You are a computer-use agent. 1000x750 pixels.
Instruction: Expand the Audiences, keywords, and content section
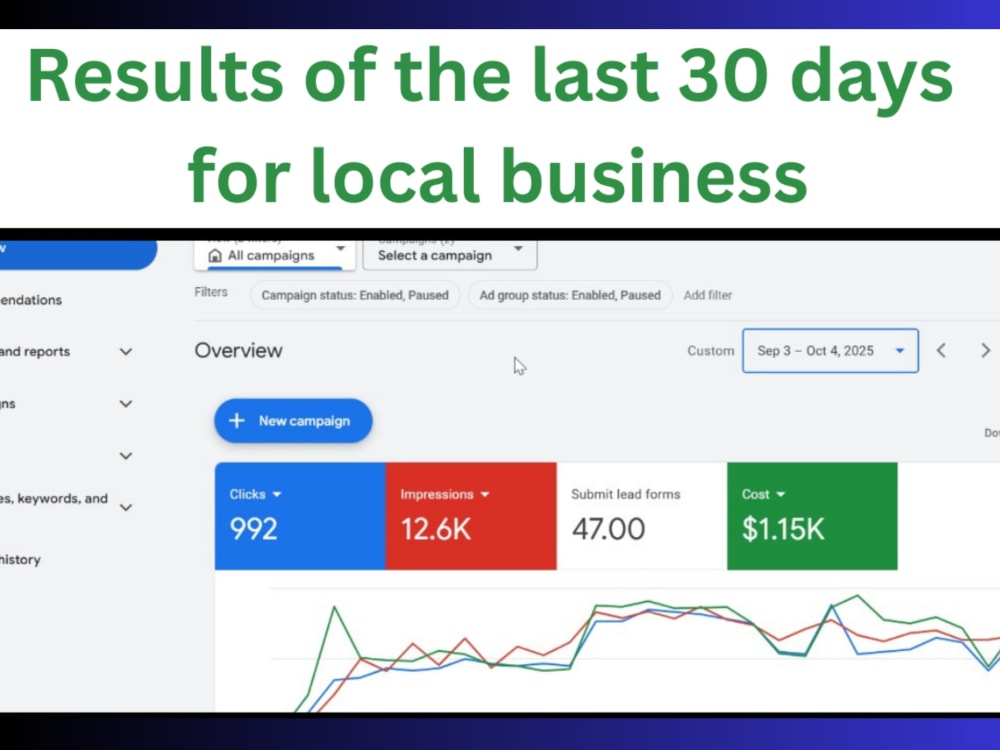(126, 508)
